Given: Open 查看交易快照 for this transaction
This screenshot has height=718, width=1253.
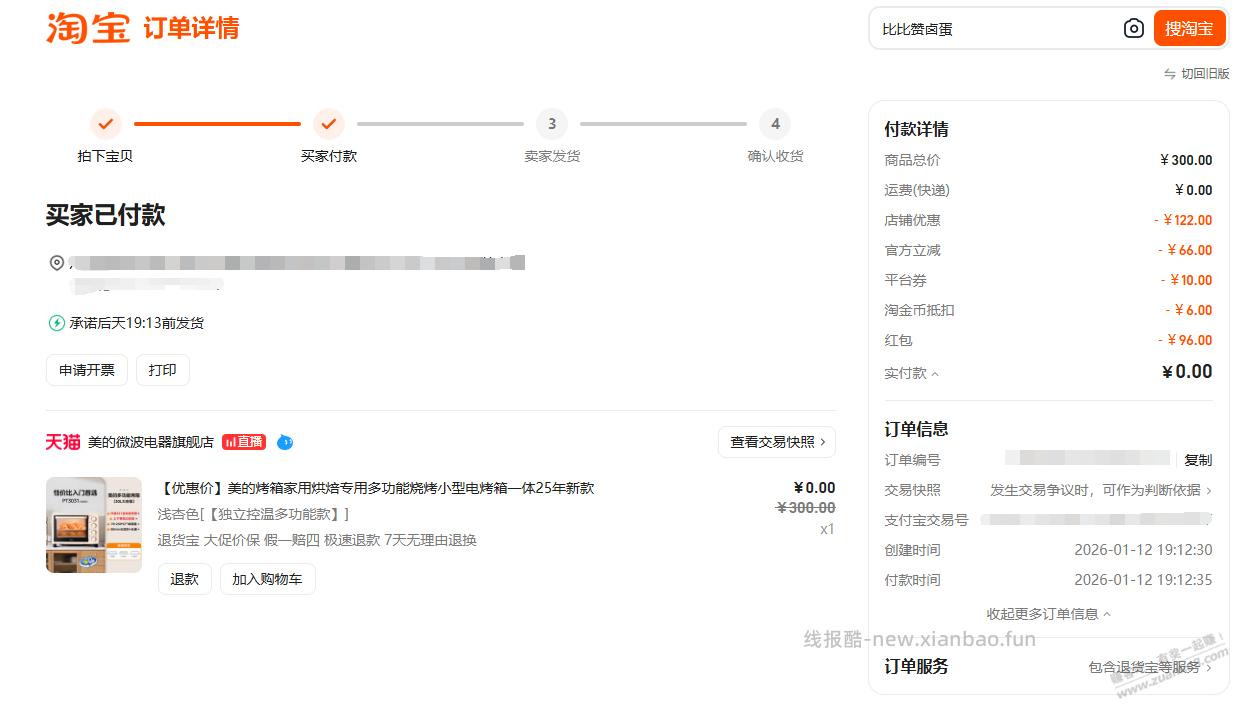Looking at the screenshot, I should [777, 441].
